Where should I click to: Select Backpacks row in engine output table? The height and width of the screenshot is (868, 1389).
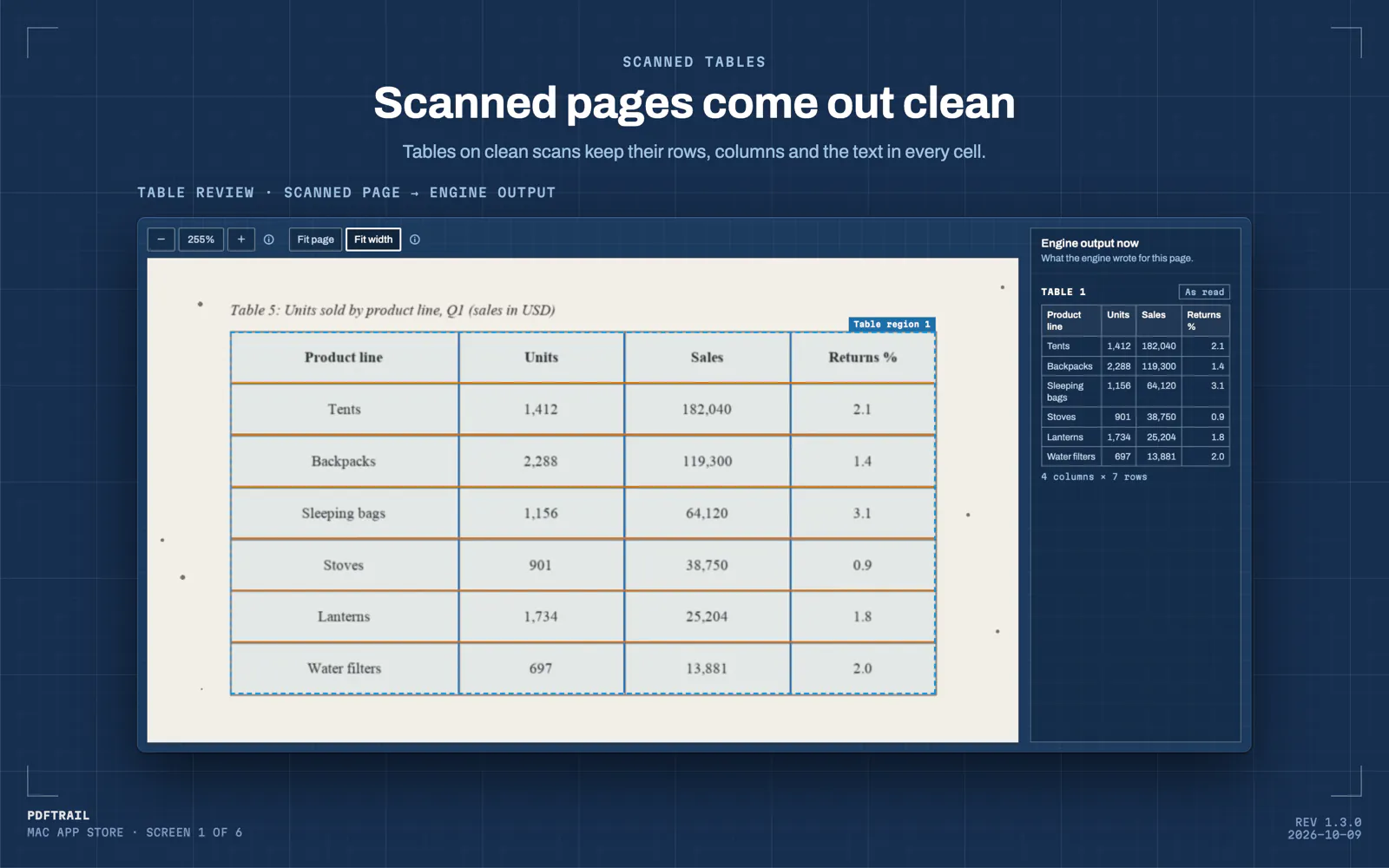click(x=1136, y=366)
